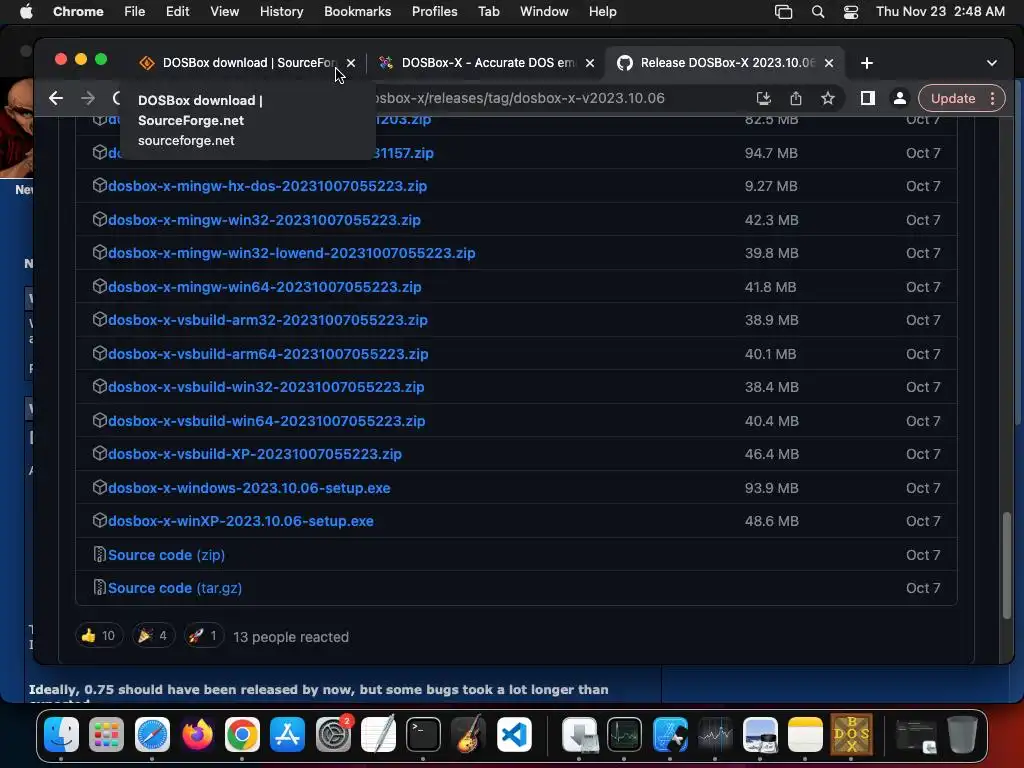1024x768 pixels.
Task: Download dosbox-x-vsbuild-arm32 zip
Action: click(x=268, y=320)
